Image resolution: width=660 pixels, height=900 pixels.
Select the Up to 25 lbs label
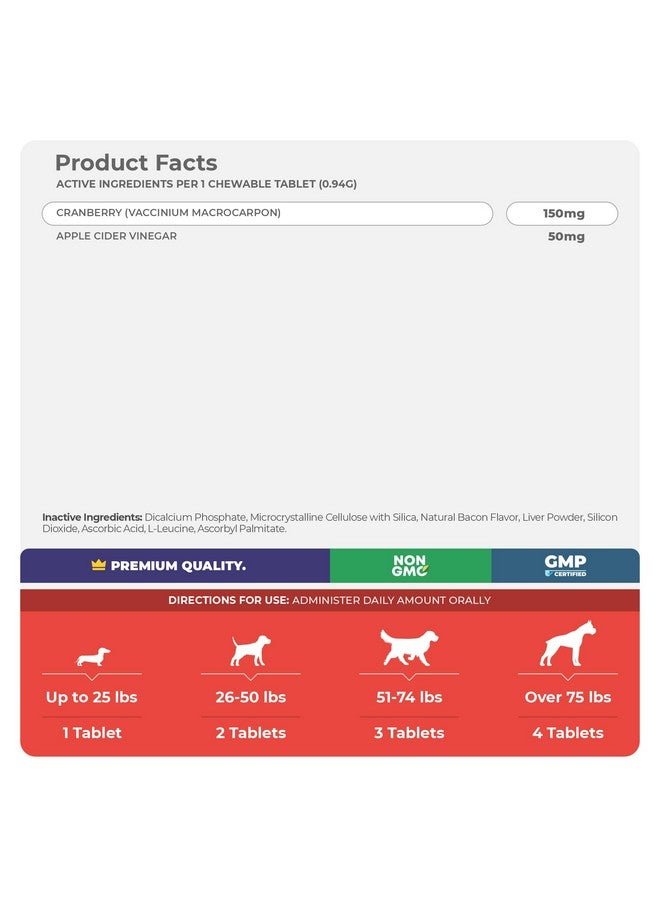point(92,697)
